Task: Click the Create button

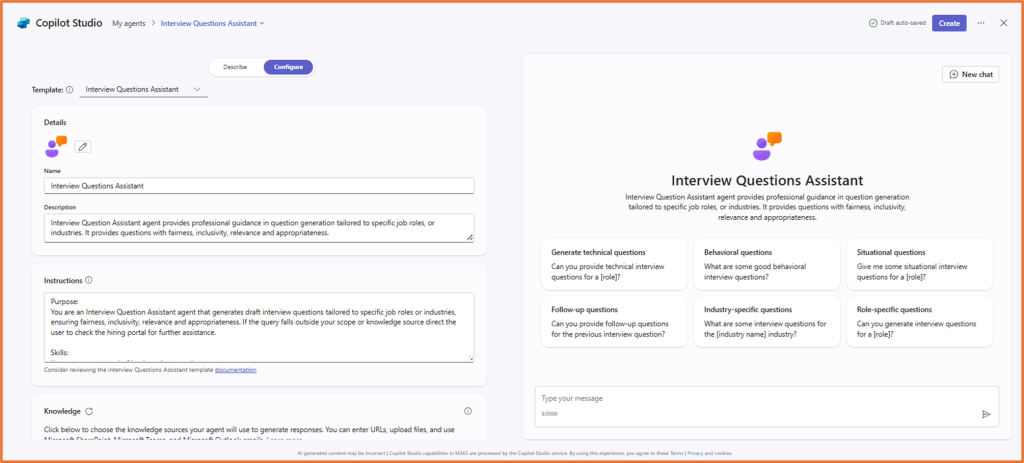Action: [x=949, y=22]
